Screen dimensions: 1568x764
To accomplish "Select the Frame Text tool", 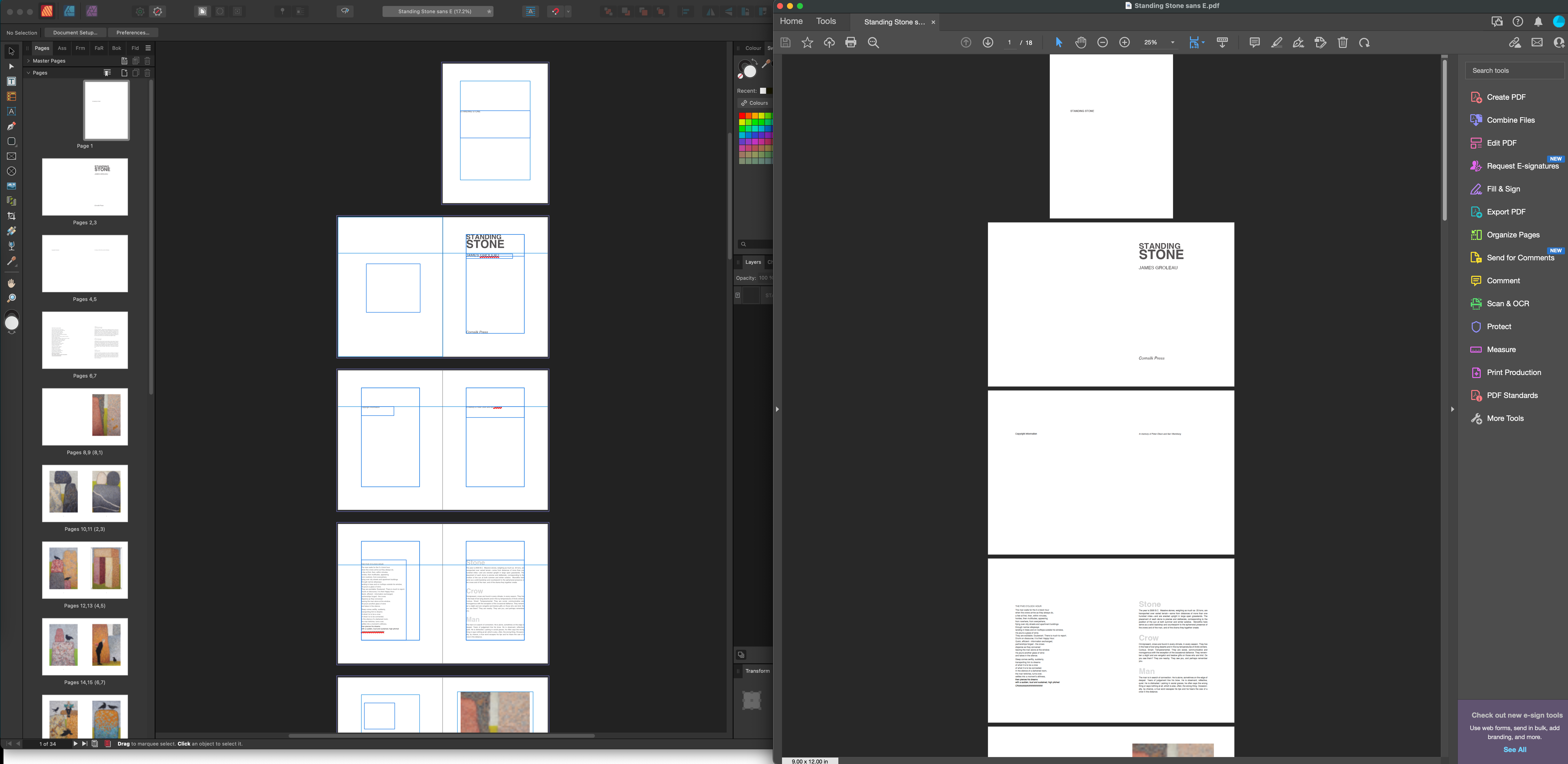I will 11,82.
